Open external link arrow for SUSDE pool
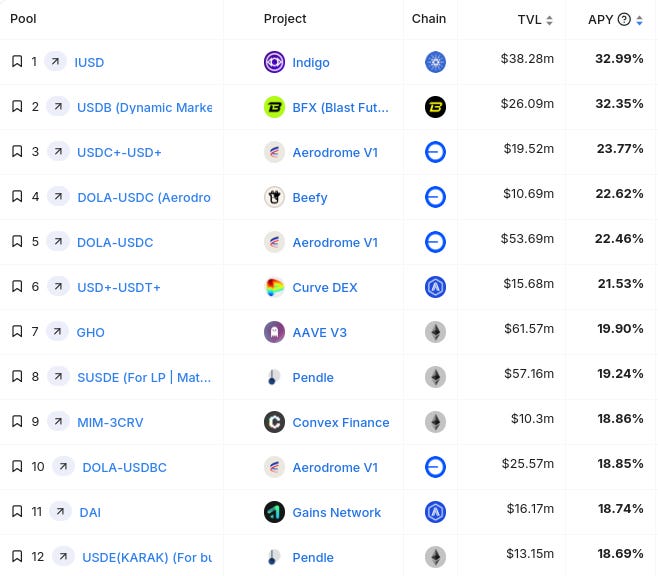This screenshot has width=658, height=576. pos(58,376)
